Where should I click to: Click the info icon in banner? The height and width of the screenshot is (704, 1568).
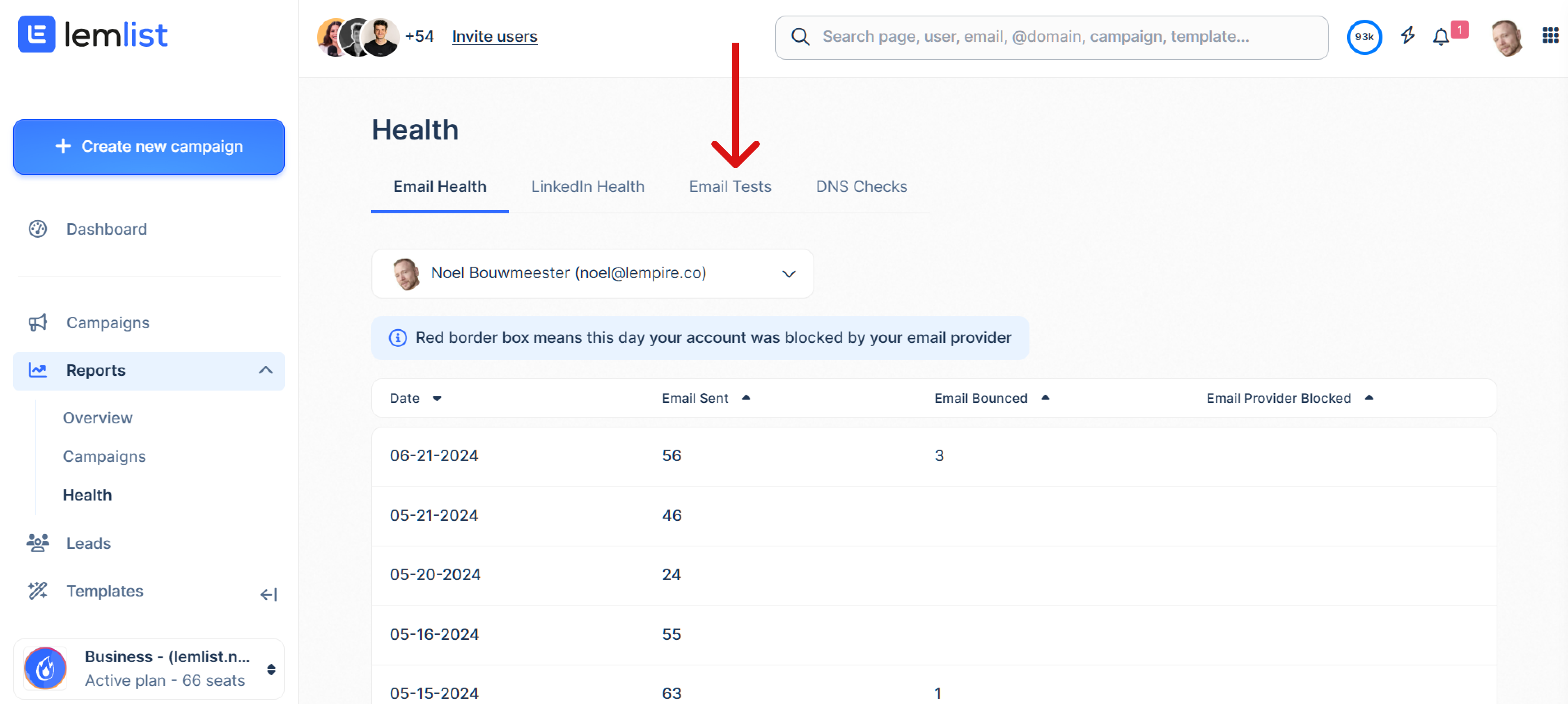(397, 338)
